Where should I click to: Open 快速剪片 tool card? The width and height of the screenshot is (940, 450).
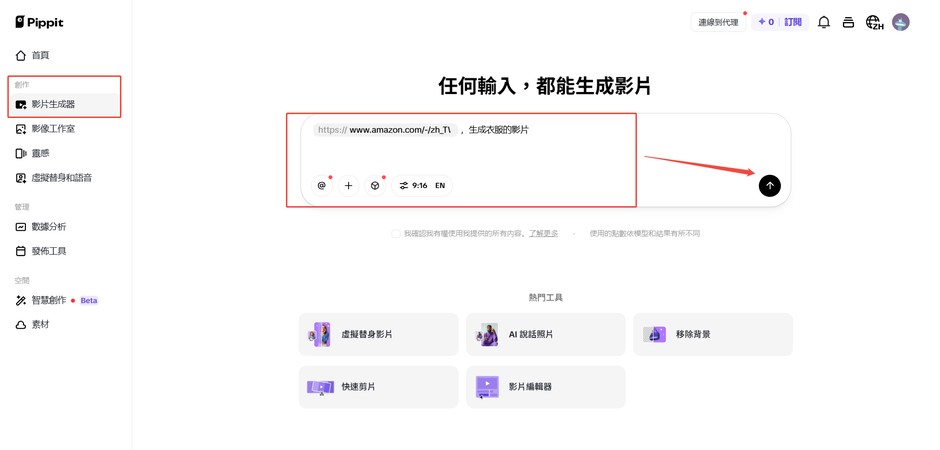point(378,387)
